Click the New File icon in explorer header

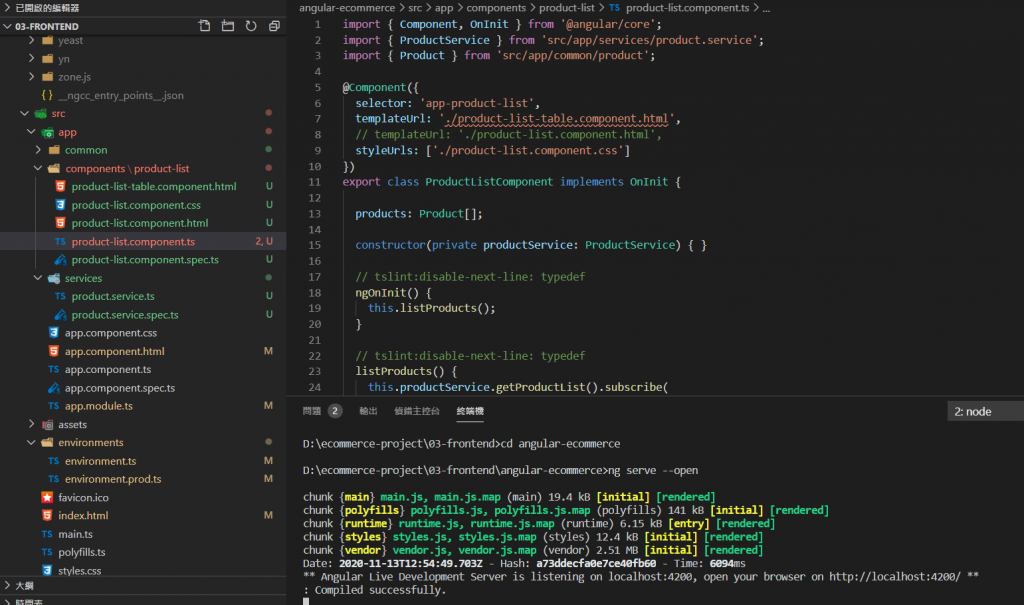tap(204, 26)
